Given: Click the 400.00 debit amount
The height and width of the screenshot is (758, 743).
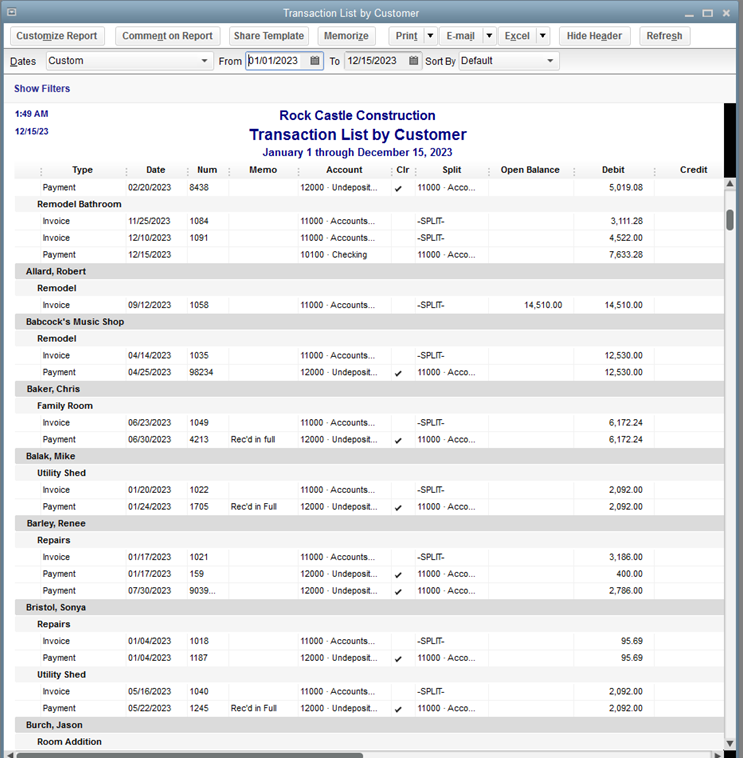Looking at the screenshot, I should pyautogui.click(x=629, y=574).
